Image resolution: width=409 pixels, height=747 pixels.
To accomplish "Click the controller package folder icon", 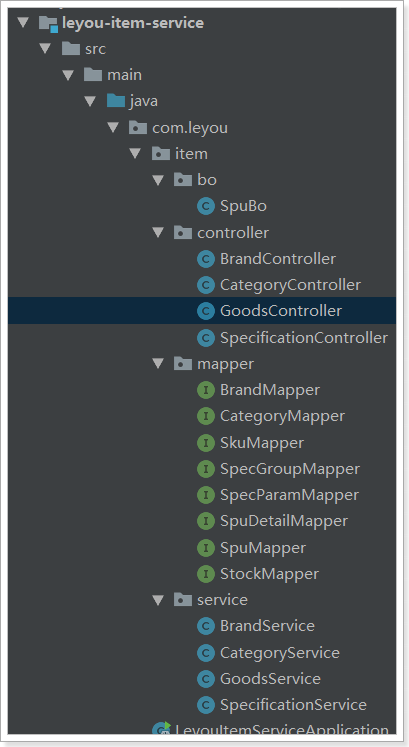I will point(183,232).
